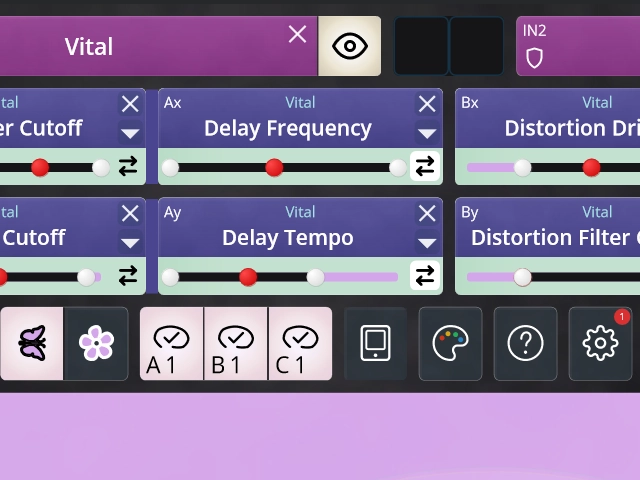640x480 pixels.
Task: Click the shield icon under IN2
Action: point(534,58)
